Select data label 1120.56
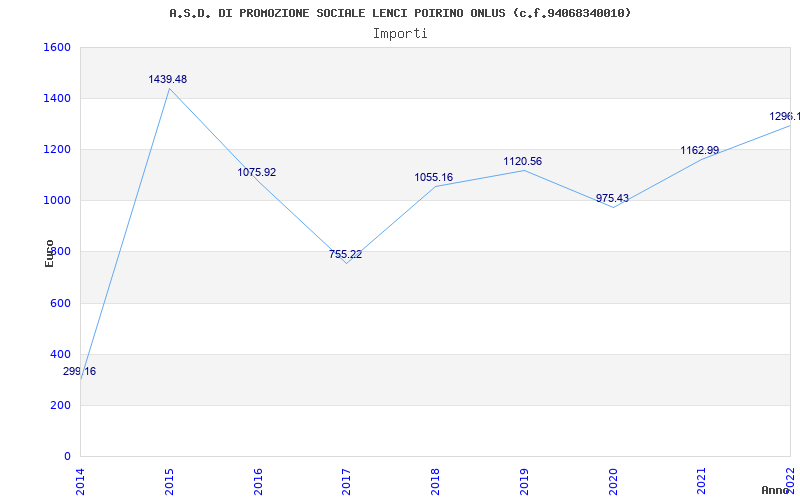Screen dimensions: 800x500 [x=522, y=162]
